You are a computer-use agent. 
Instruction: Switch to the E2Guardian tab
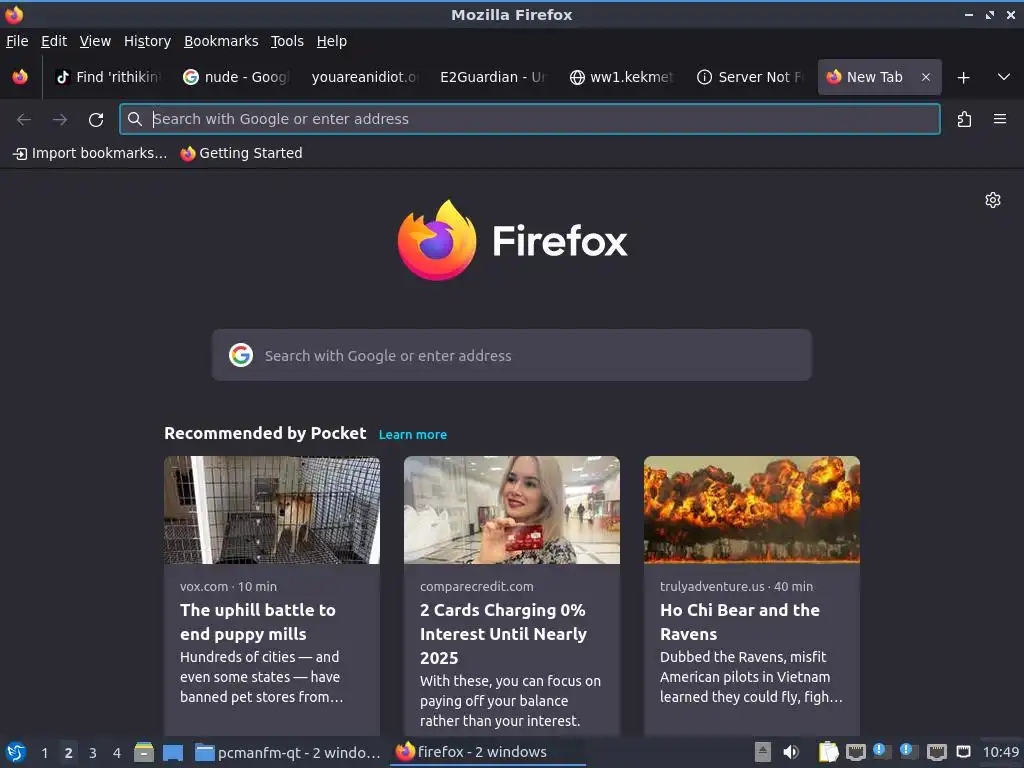[492, 77]
